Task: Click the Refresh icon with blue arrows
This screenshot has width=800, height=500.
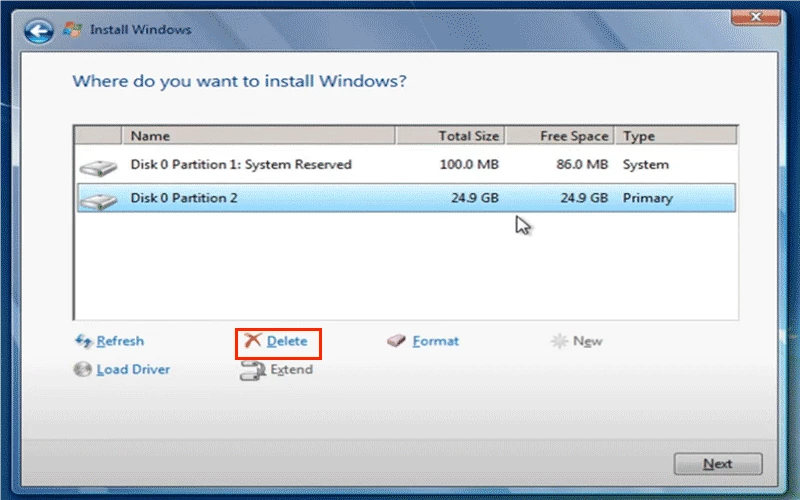Action: point(83,341)
